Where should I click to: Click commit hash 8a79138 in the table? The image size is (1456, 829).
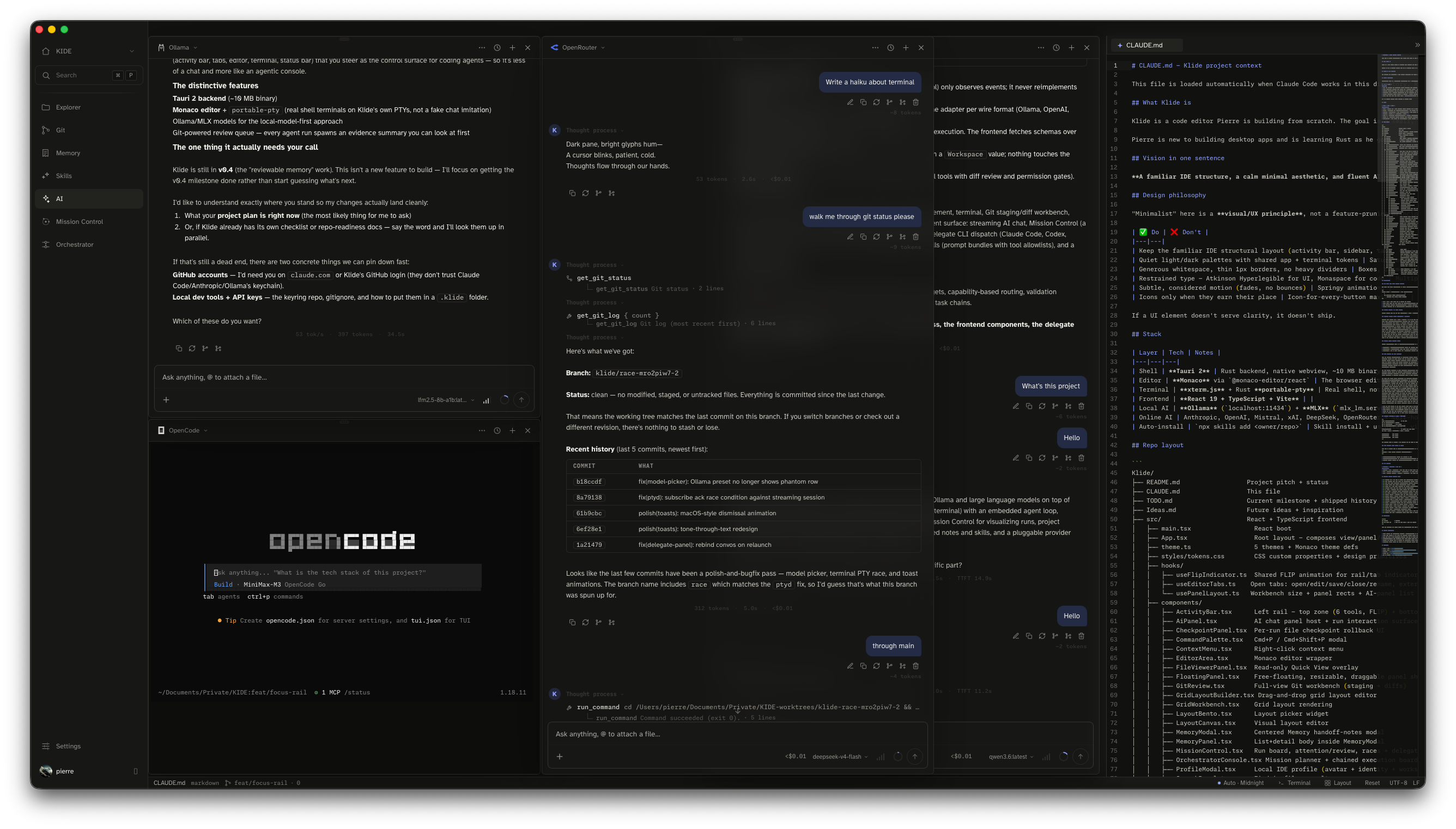(x=589, y=498)
